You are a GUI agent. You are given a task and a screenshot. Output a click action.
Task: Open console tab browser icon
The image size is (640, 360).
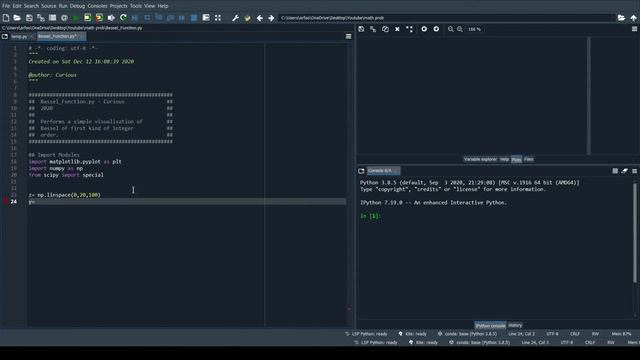click(361, 171)
